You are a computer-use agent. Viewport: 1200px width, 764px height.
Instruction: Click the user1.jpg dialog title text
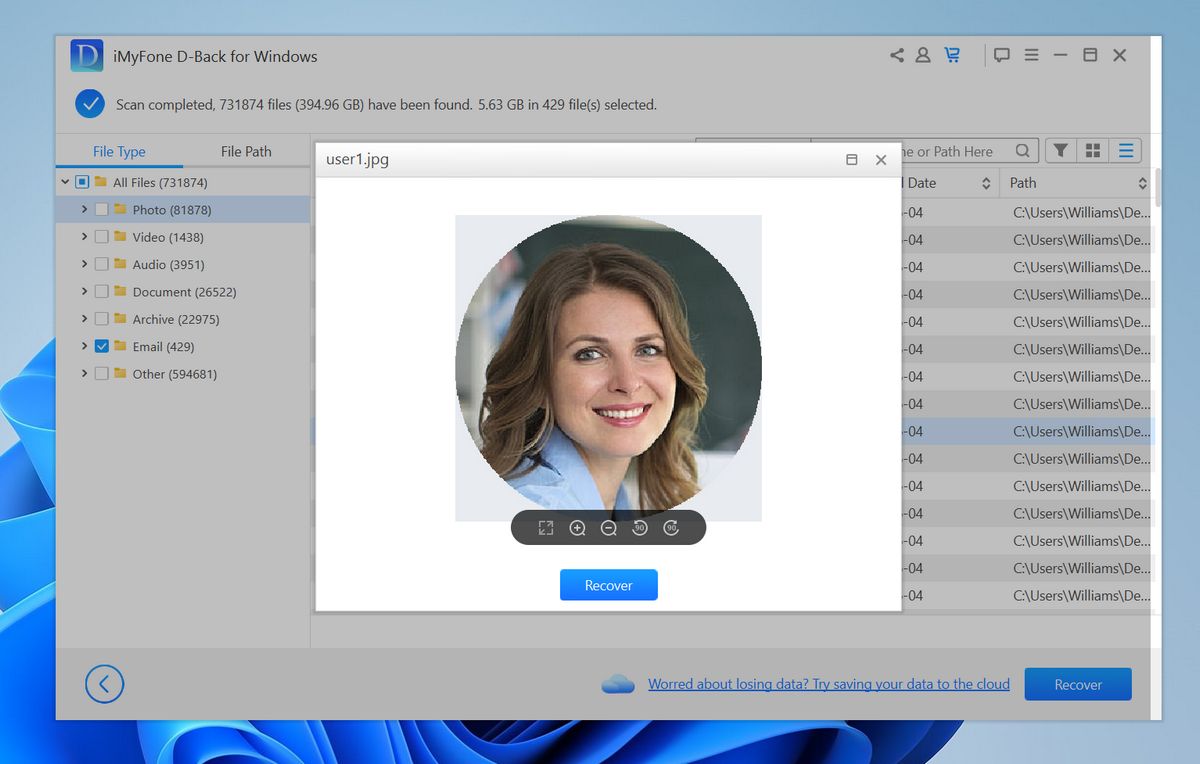pyautogui.click(x=357, y=160)
